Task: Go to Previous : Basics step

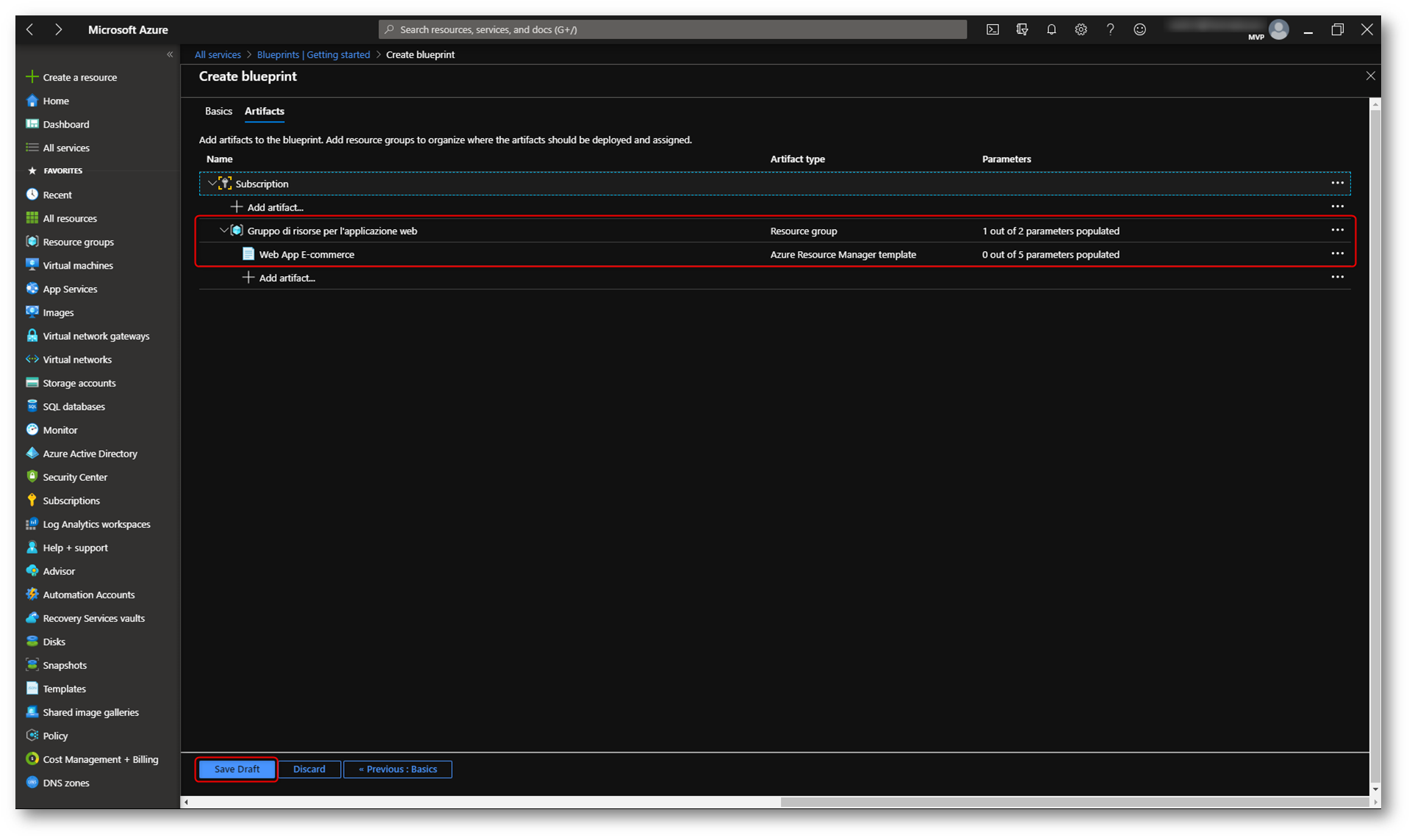Action: click(x=397, y=769)
